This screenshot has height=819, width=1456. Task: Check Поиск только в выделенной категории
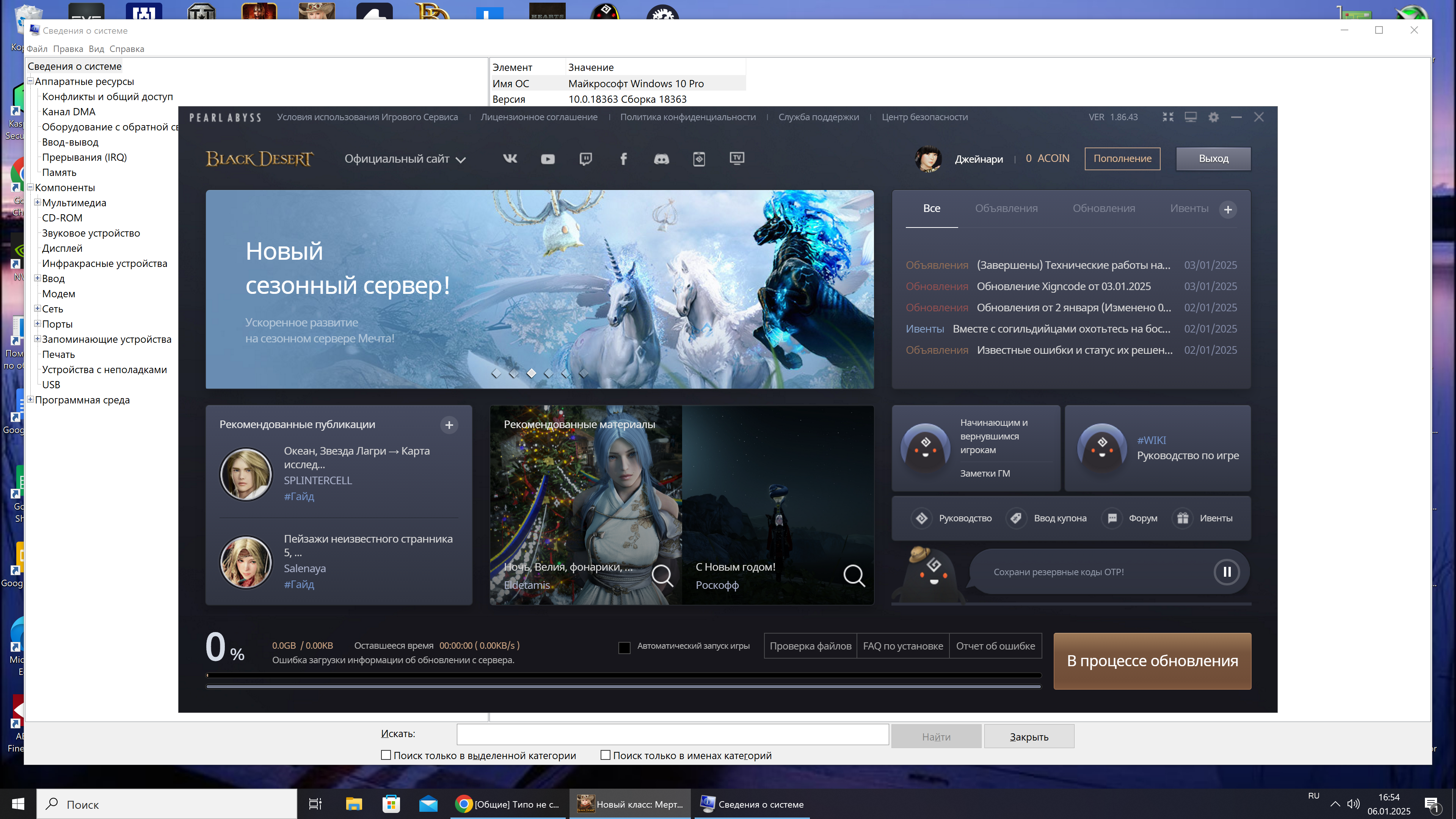386,755
